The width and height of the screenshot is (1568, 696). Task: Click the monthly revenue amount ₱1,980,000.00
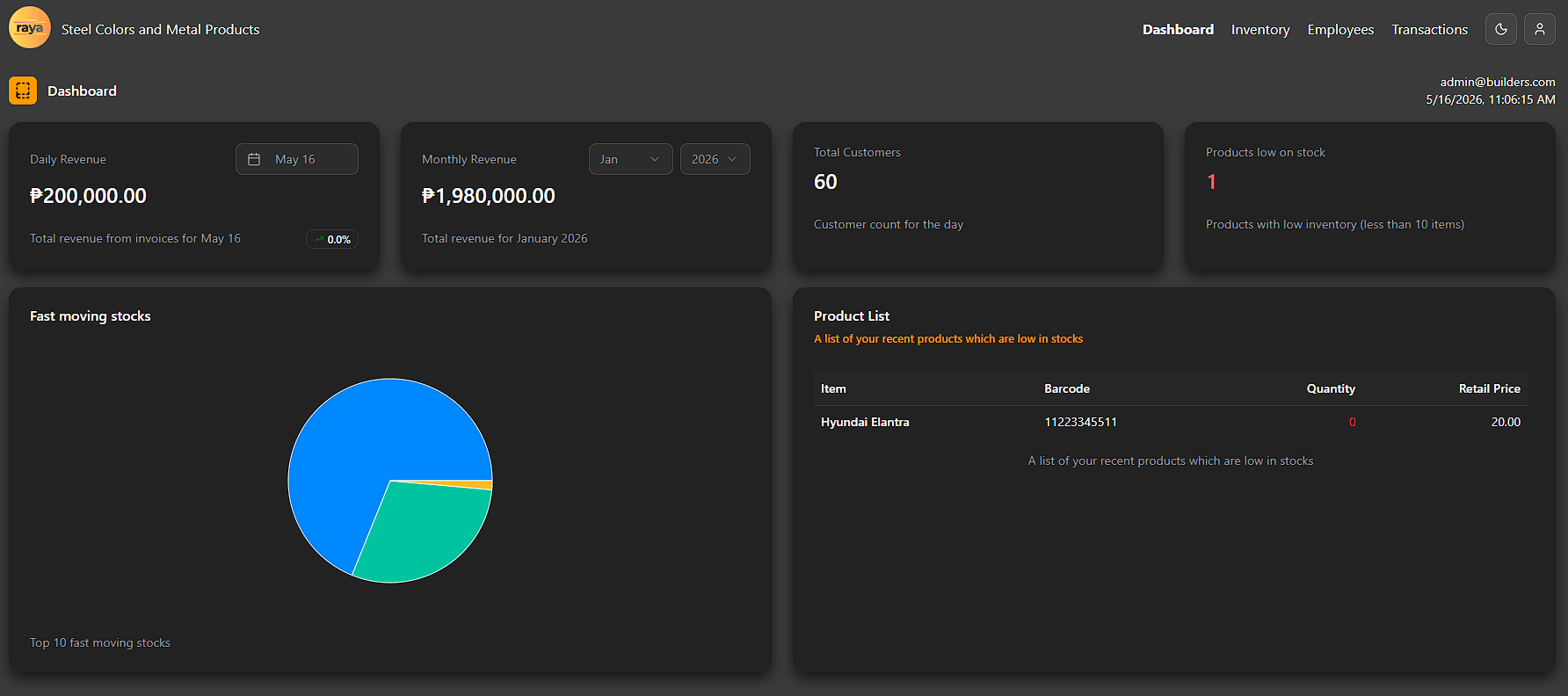click(489, 196)
